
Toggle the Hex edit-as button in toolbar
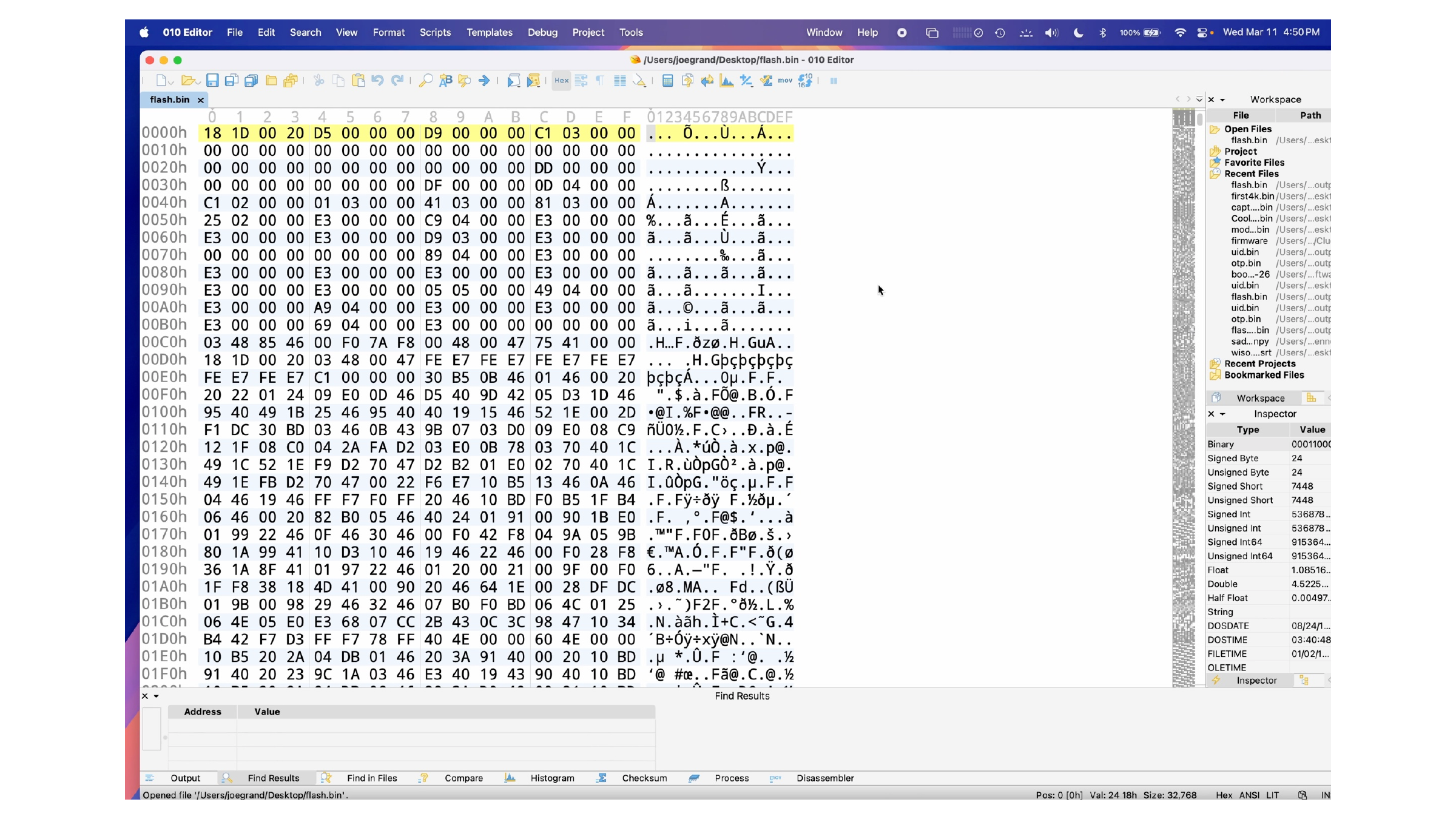tap(562, 81)
